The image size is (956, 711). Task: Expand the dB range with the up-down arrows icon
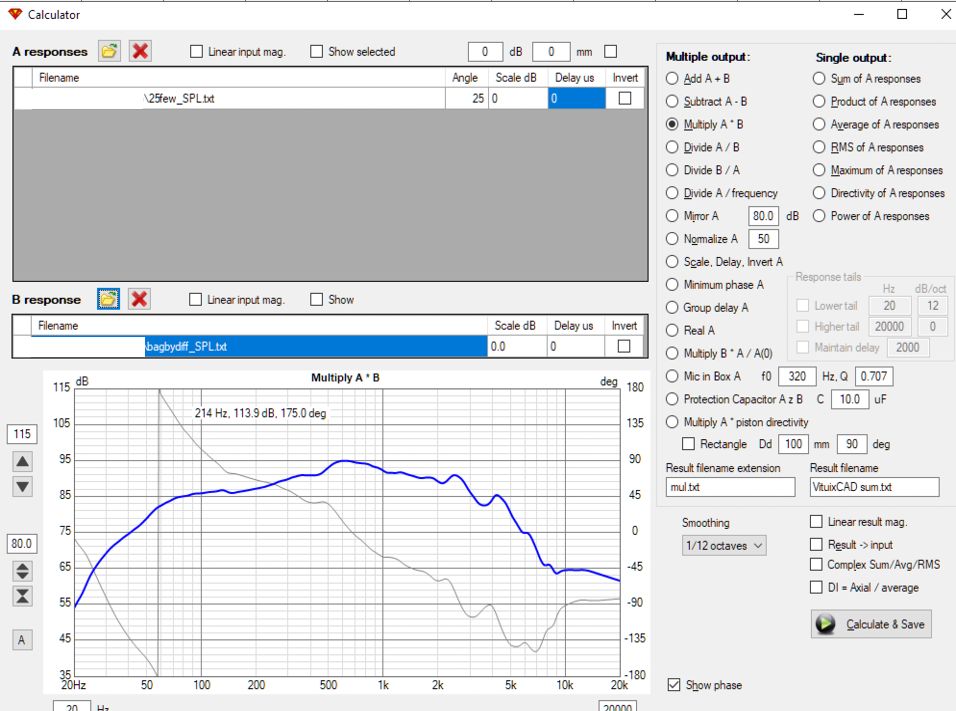pos(23,571)
